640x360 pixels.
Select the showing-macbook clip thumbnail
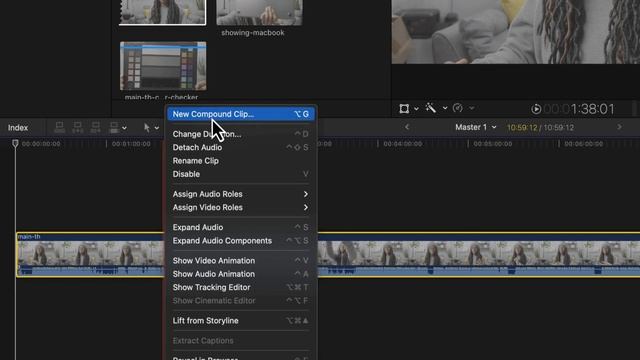click(259, 13)
